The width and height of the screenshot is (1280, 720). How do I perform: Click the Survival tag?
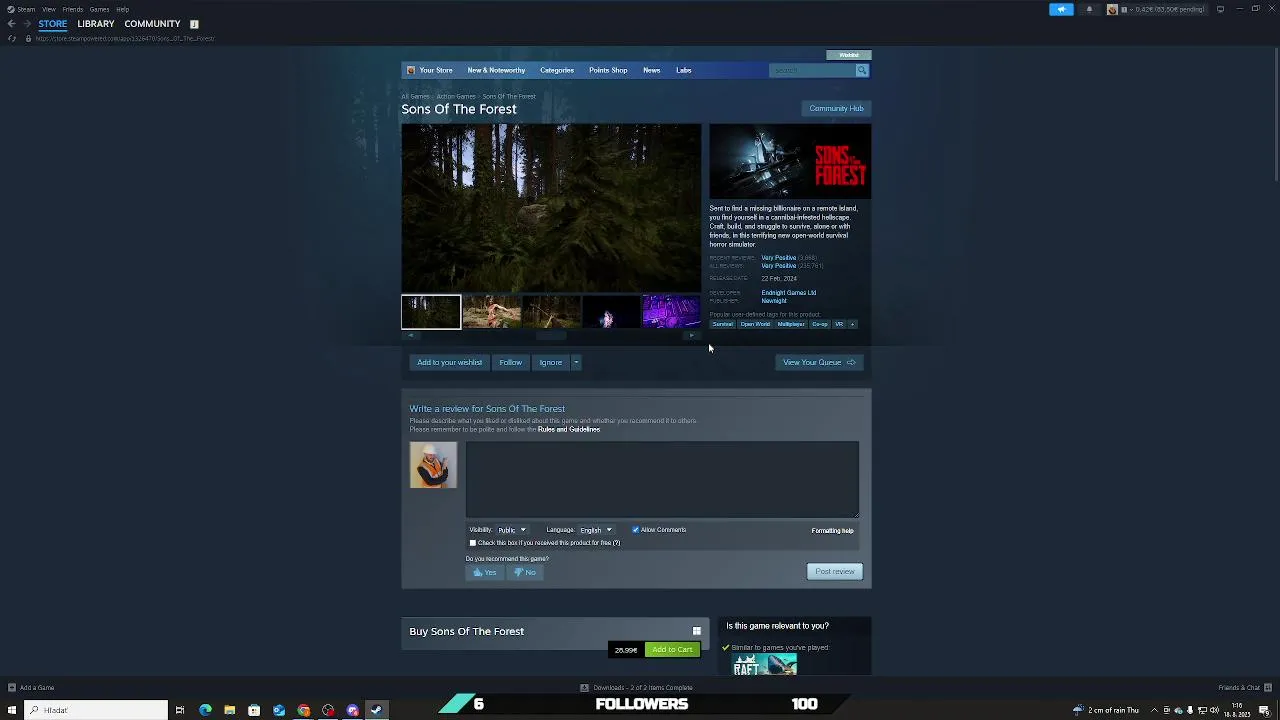click(723, 324)
